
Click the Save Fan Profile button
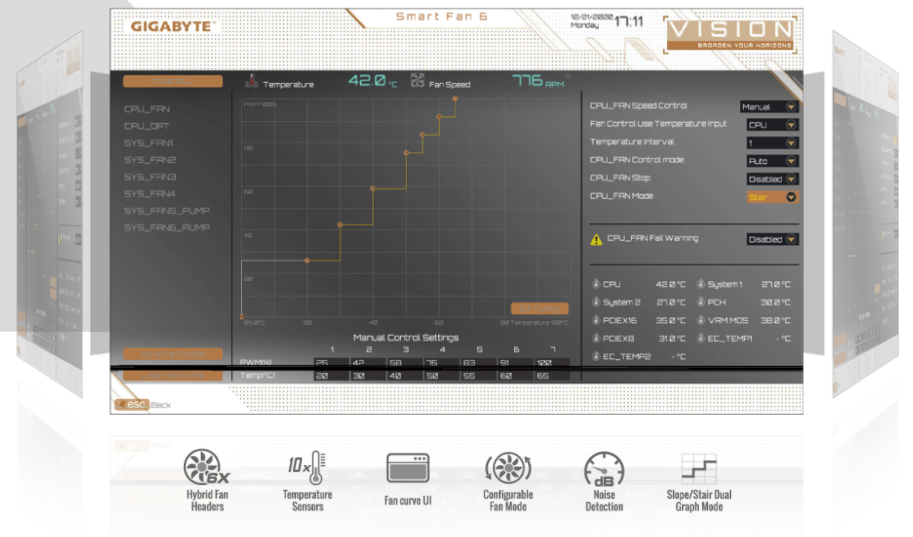173,354
